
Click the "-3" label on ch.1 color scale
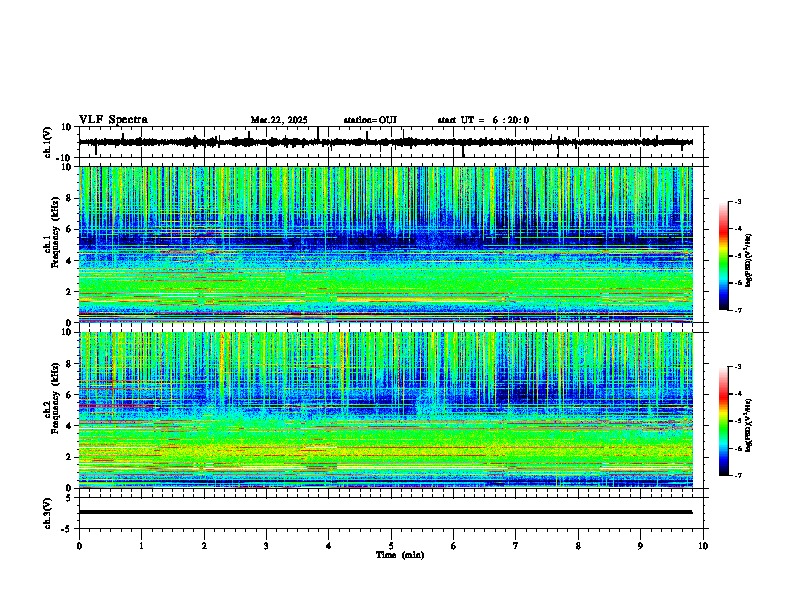click(738, 202)
